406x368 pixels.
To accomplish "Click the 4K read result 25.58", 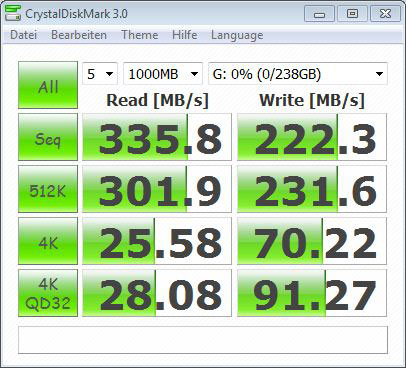I will [157, 241].
